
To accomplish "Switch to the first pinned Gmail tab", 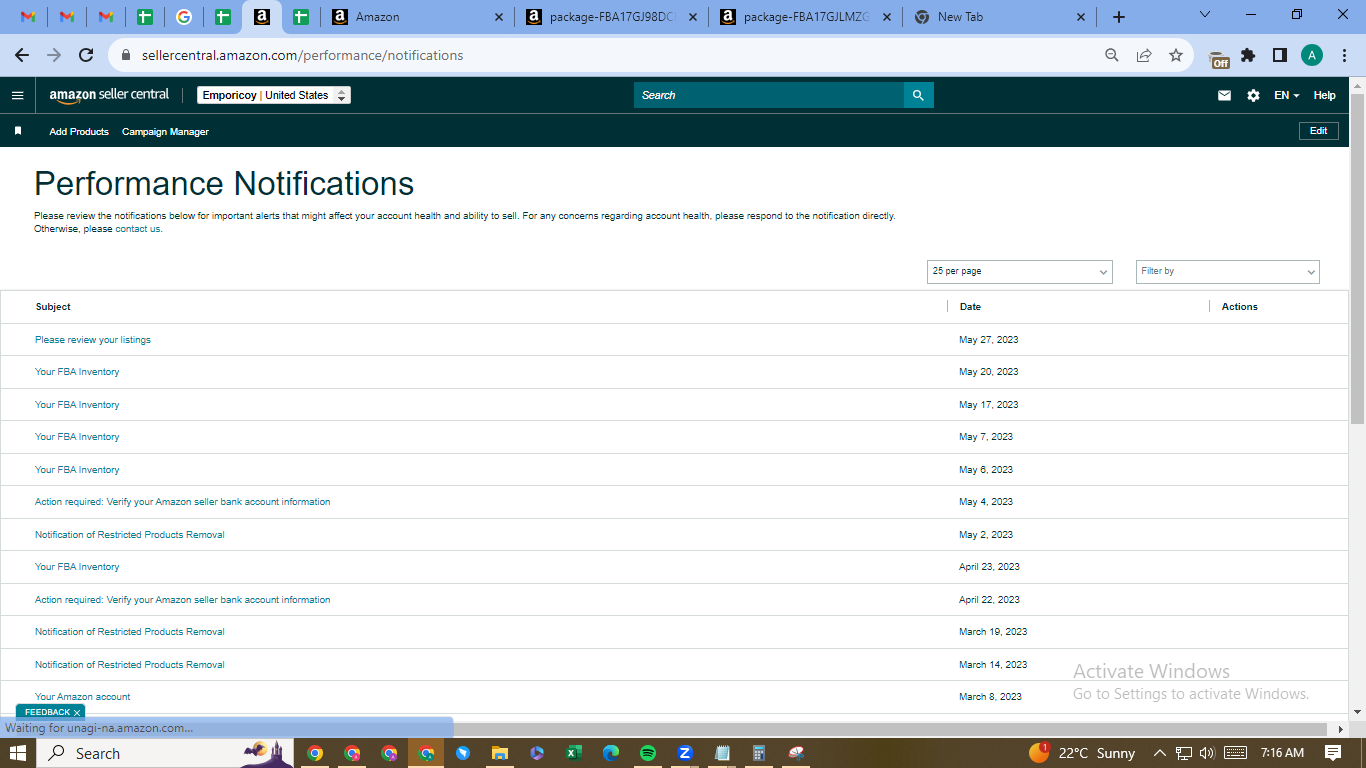I will point(29,17).
